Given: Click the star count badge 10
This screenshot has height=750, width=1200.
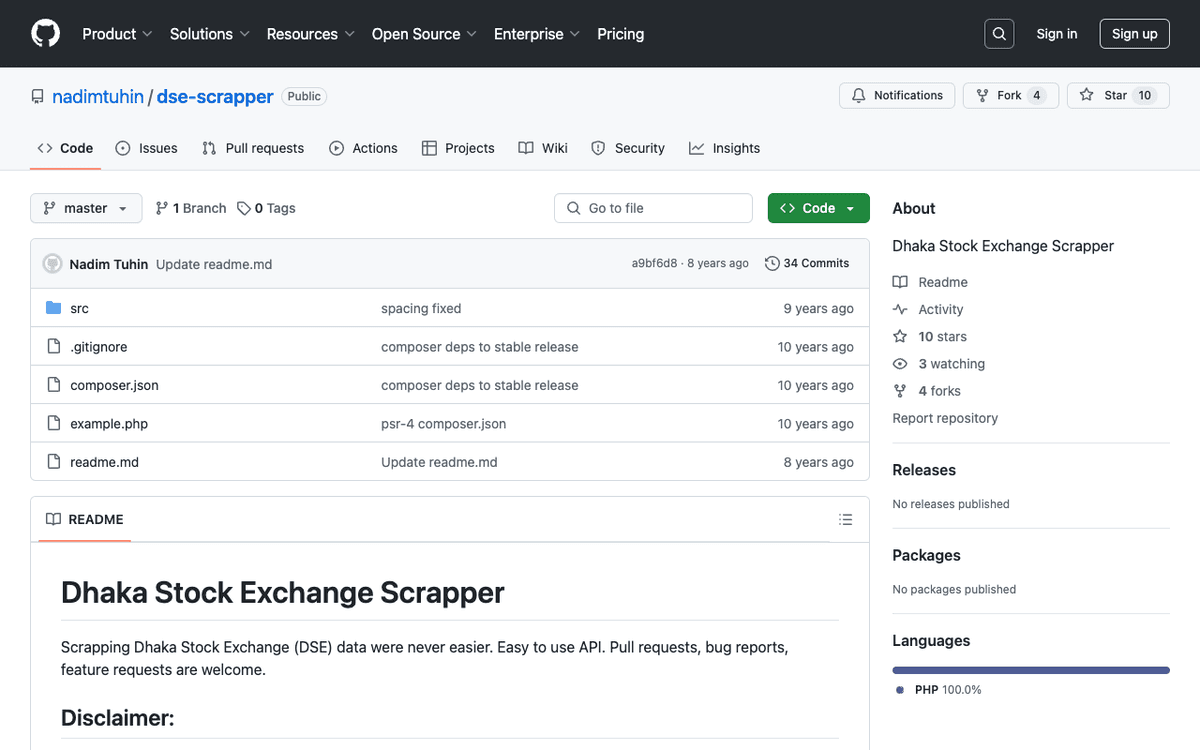Looking at the screenshot, I should coord(1145,95).
